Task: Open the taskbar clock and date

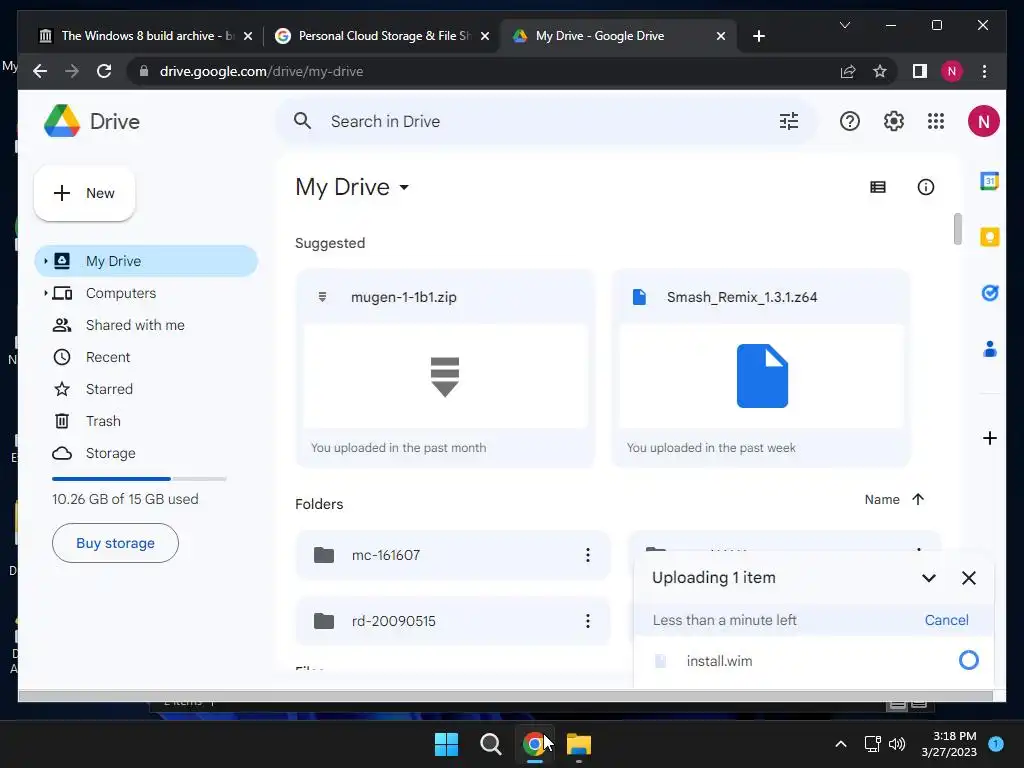Action: tap(949, 744)
